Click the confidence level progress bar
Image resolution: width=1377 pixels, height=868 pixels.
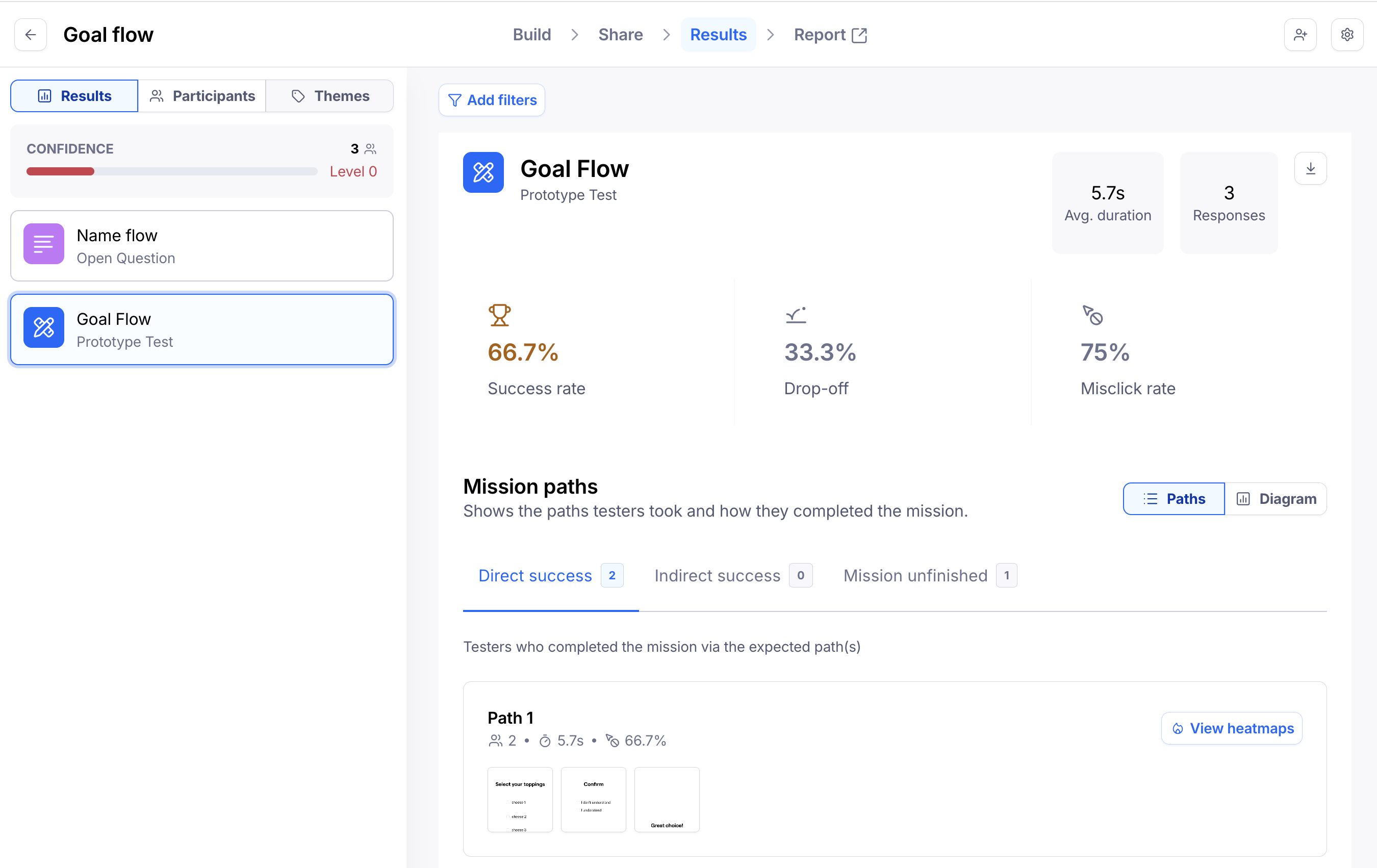[x=171, y=171]
